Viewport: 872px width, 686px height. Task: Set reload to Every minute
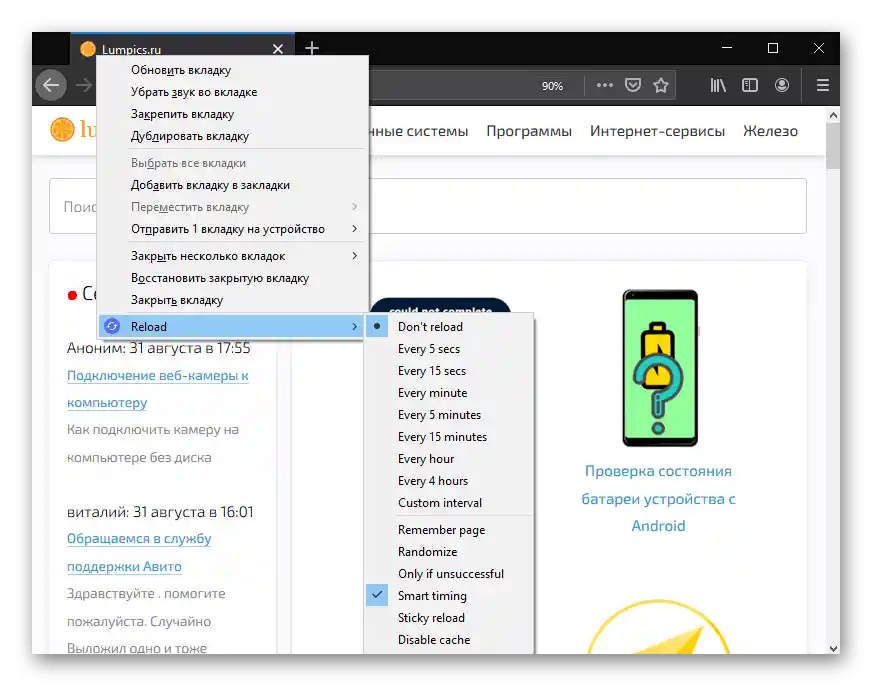tap(449, 393)
